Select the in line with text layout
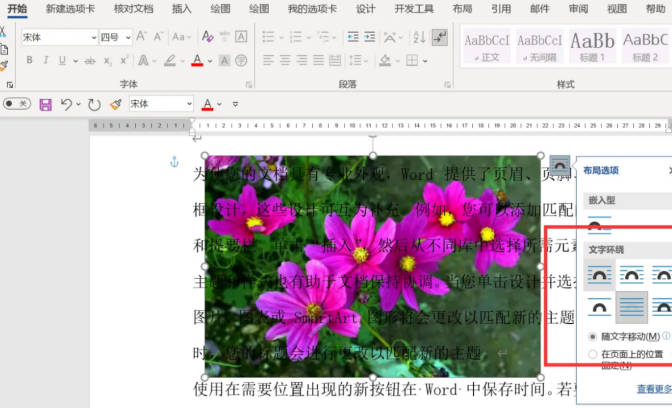Image resolution: width=672 pixels, height=408 pixels. tap(599, 225)
